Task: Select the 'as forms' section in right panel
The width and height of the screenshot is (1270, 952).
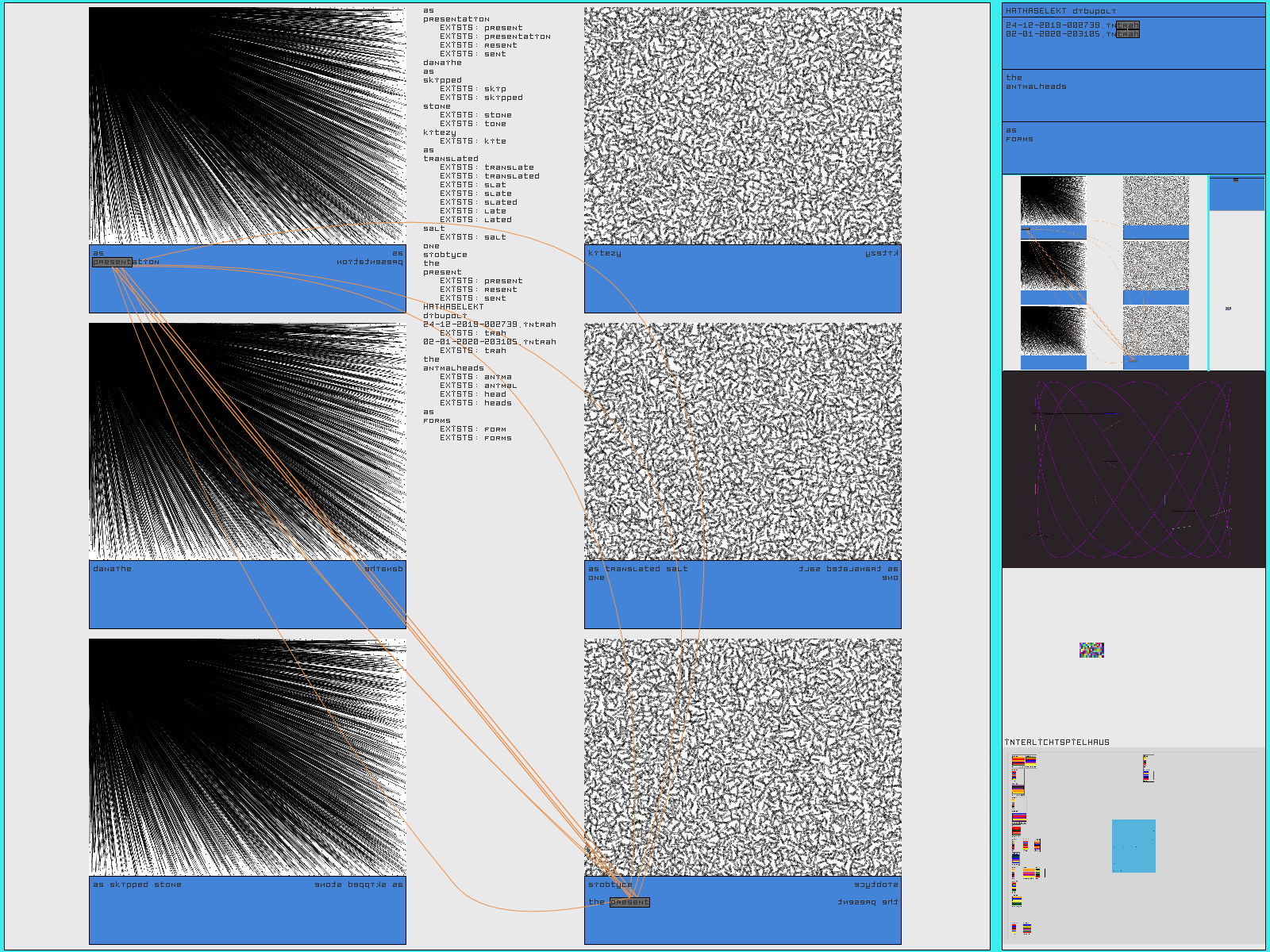Action: (1019, 135)
